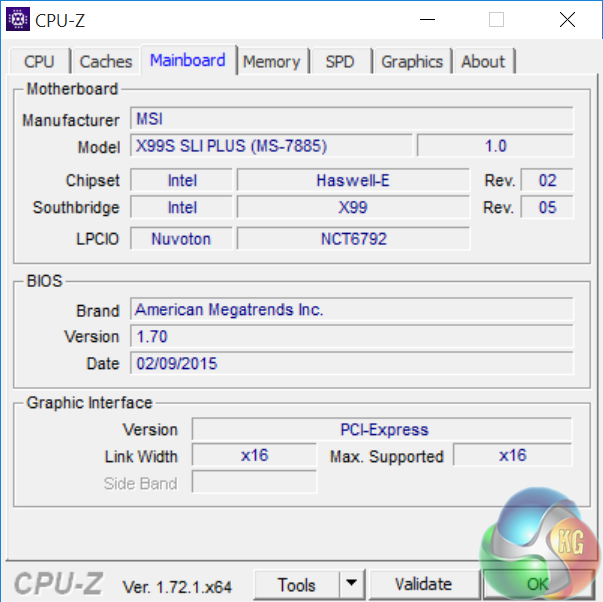Click the Chipset vendor field Intel
The image size is (603, 602).
tap(182, 180)
